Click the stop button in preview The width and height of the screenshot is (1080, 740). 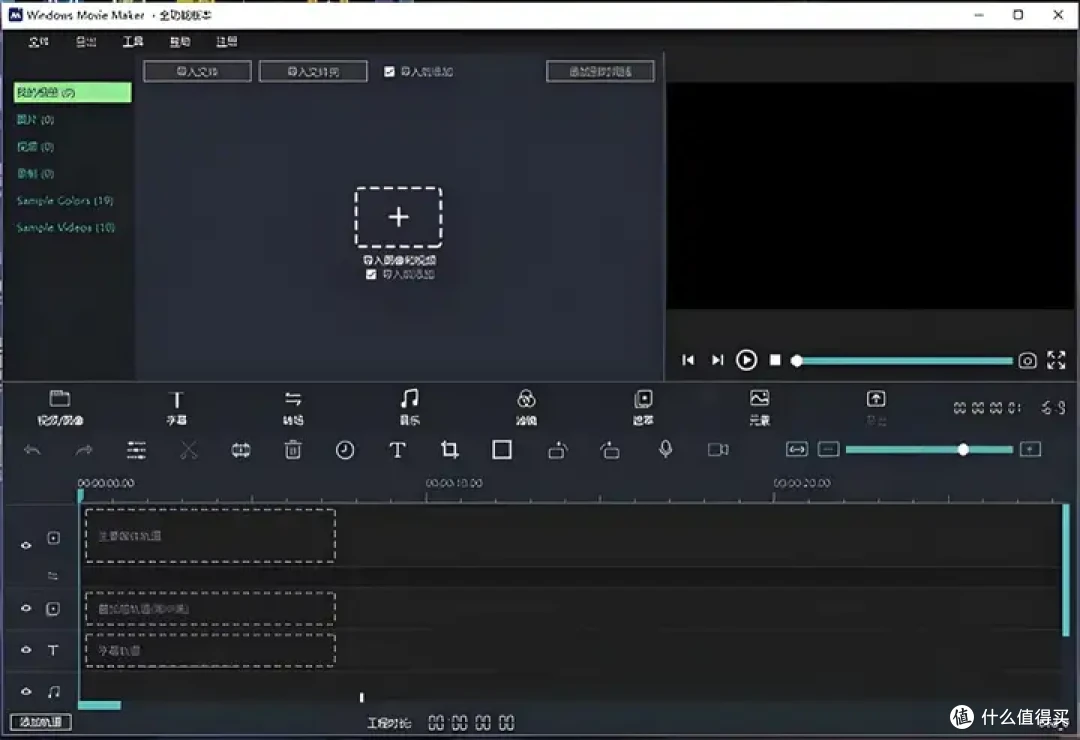[775, 360]
